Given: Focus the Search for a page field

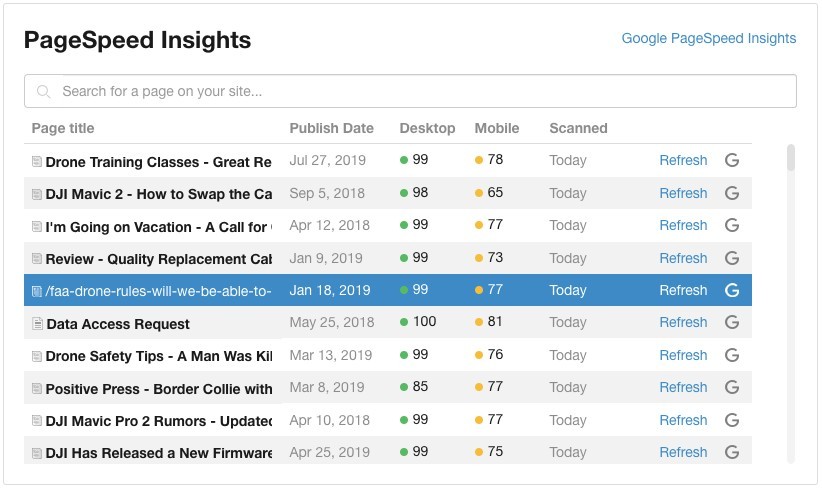Looking at the screenshot, I should click(410, 91).
